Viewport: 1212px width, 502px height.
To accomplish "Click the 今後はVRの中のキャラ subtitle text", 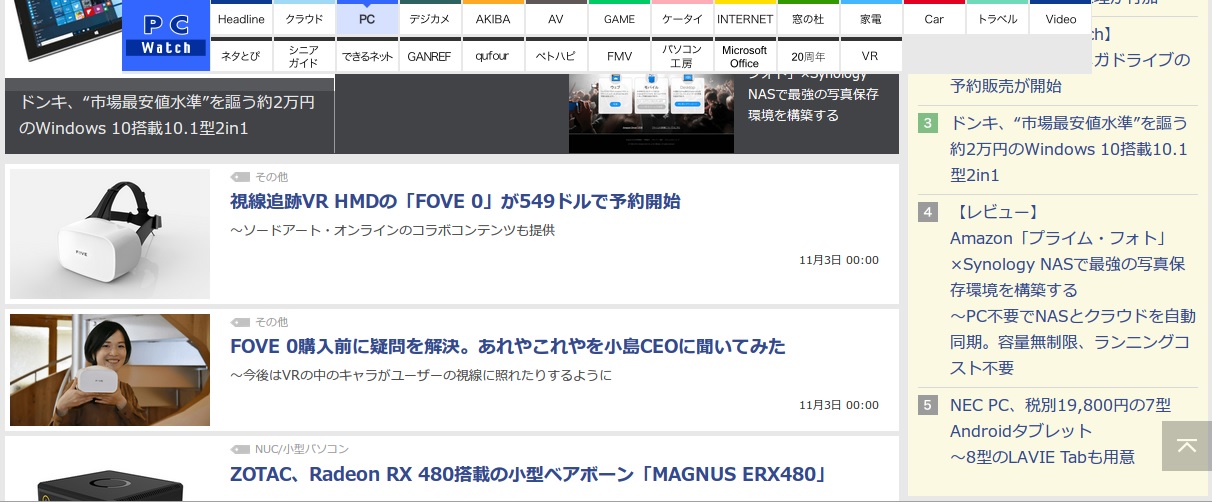I will click(421, 375).
